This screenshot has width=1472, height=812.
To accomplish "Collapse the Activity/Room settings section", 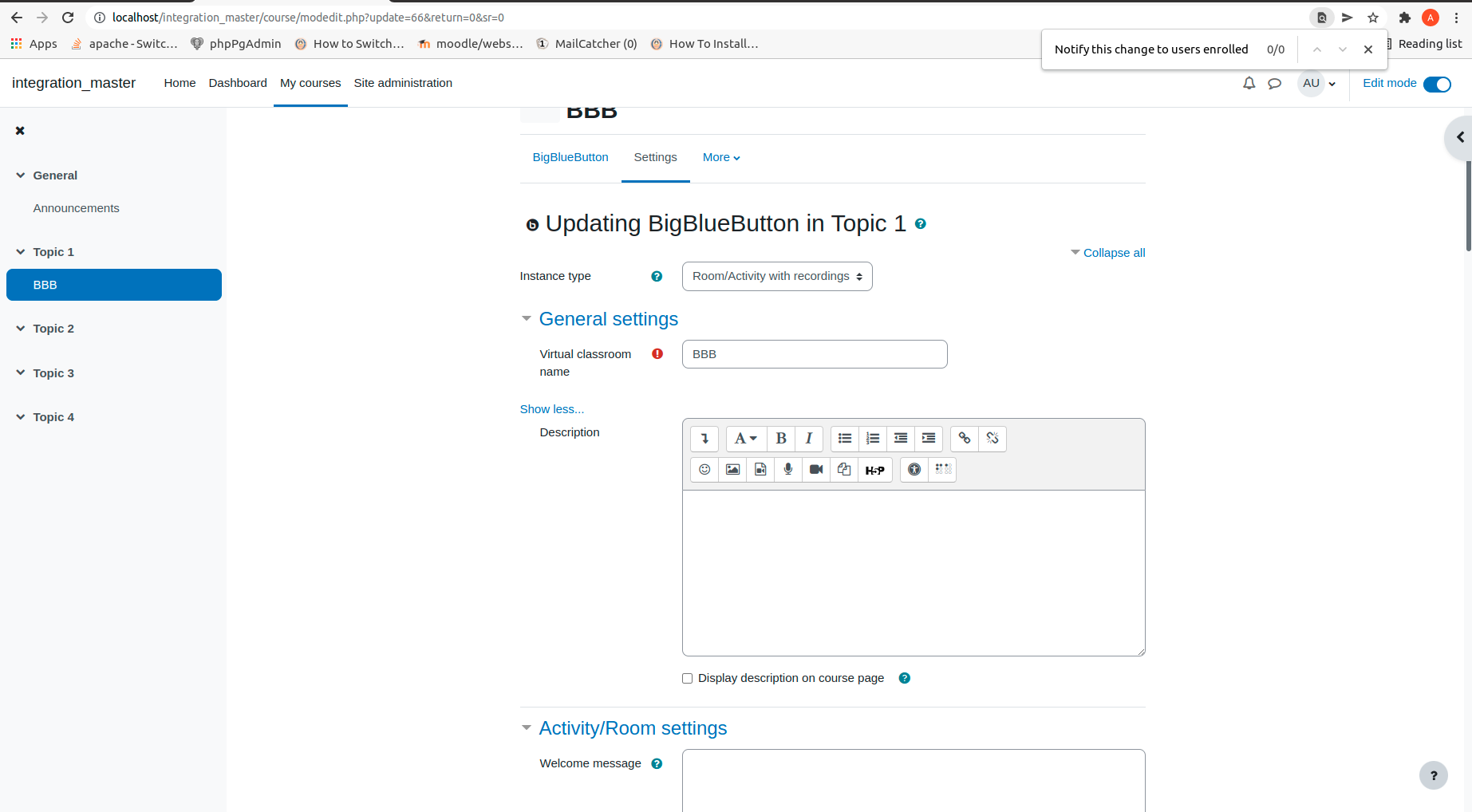I will pos(527,728).
